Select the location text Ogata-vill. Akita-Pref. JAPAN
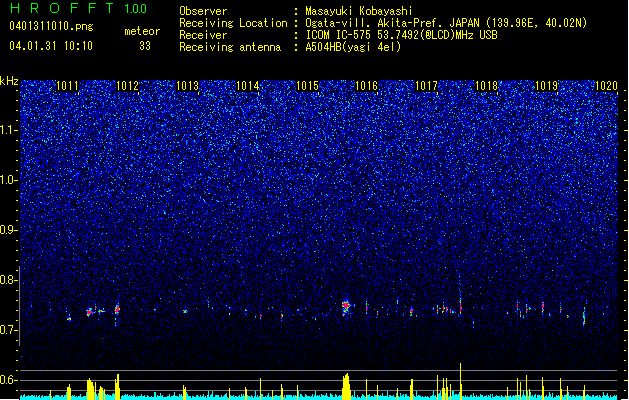Viewport: 629px width, 400px height. pyautogui.click(x=392, y=23)
